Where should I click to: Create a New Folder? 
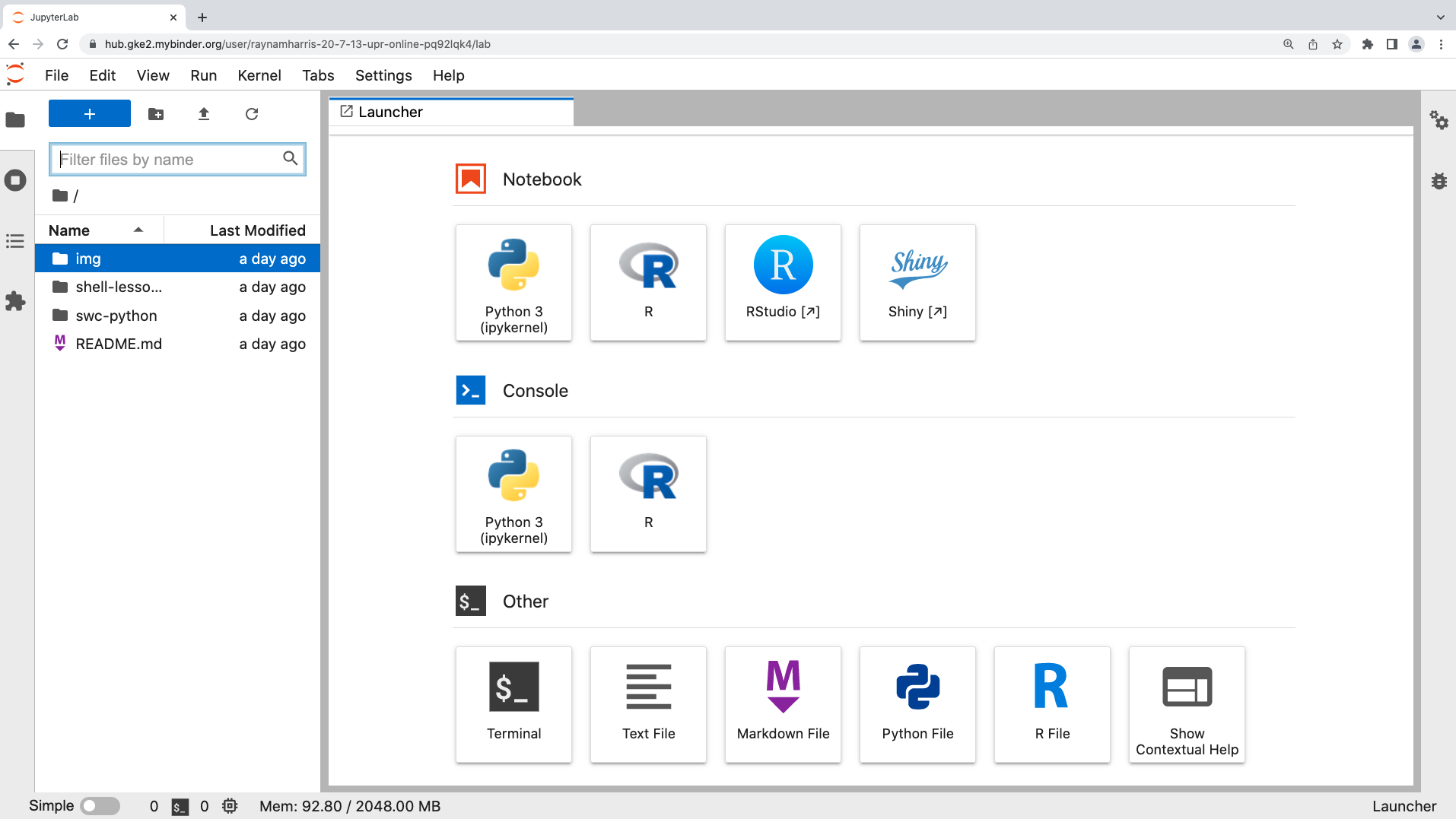pos(156,114)
